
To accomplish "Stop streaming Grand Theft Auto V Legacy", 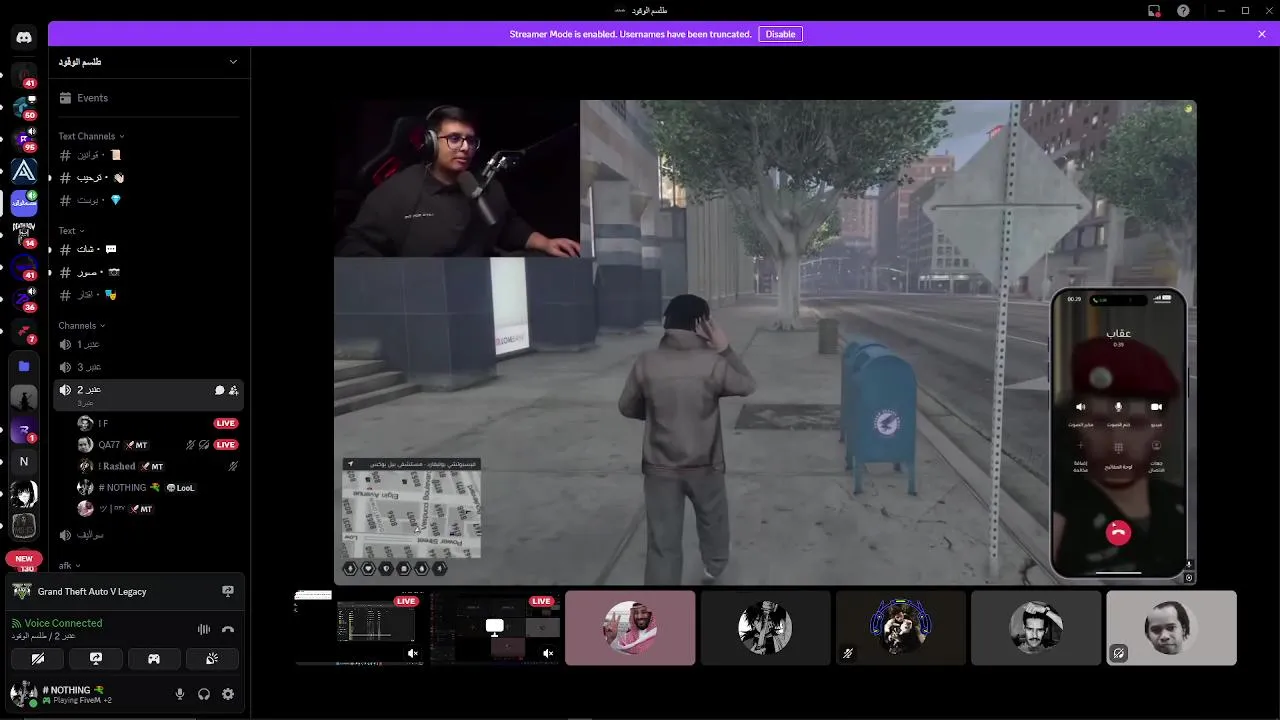I will click(228, 591).
